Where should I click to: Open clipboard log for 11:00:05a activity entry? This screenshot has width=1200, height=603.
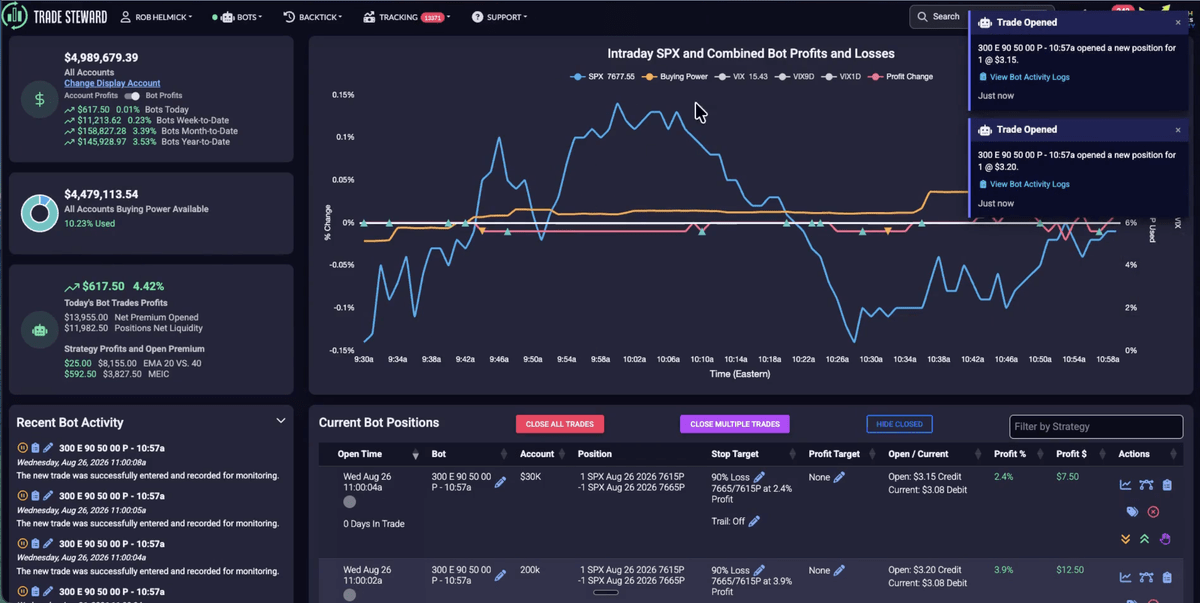click(x=35, y=495)
